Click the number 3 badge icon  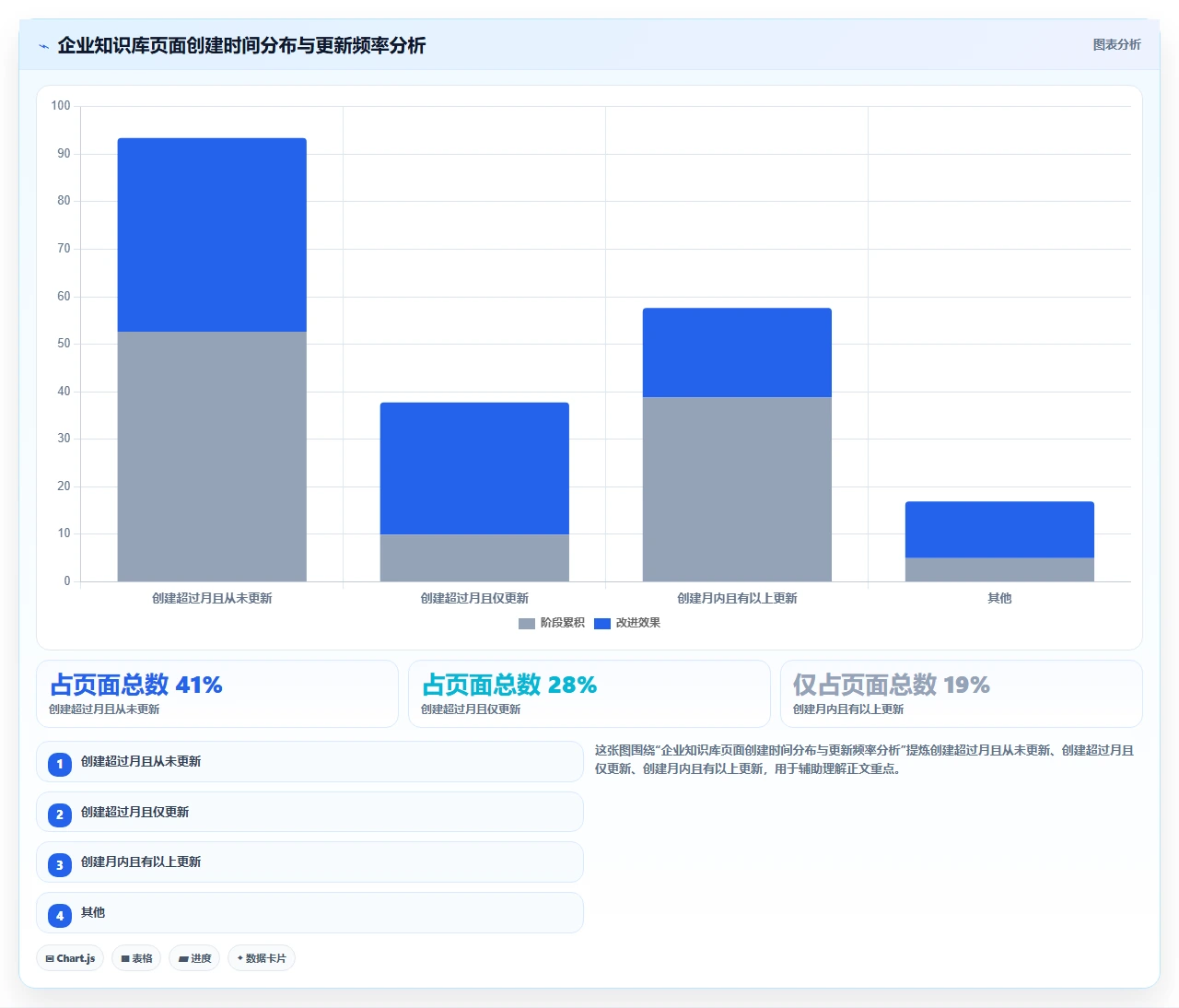click(60, 864)
